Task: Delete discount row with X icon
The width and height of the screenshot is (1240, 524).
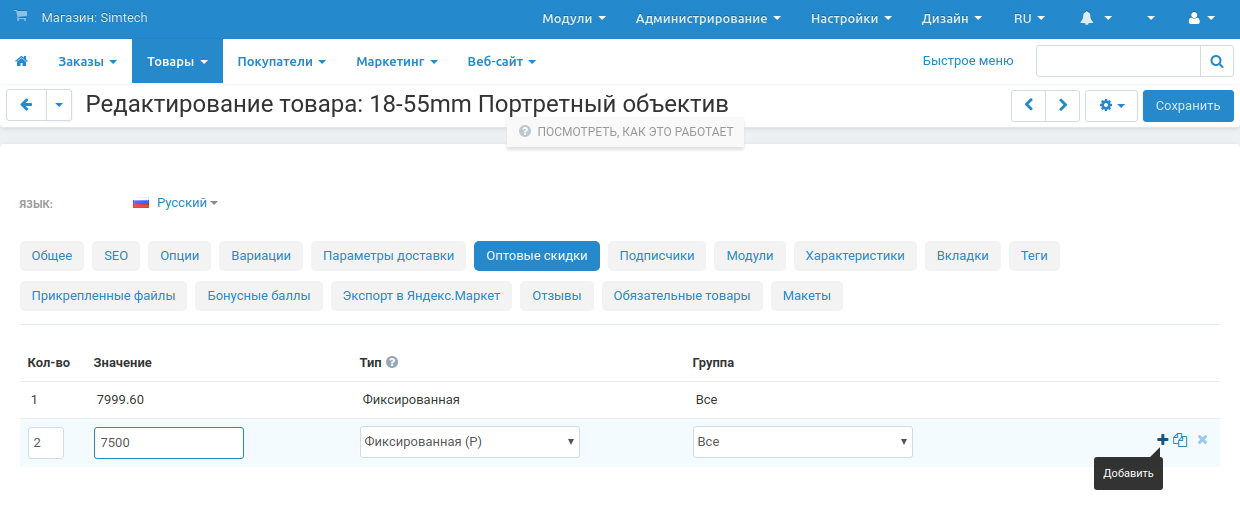Action: [1202, 440]
